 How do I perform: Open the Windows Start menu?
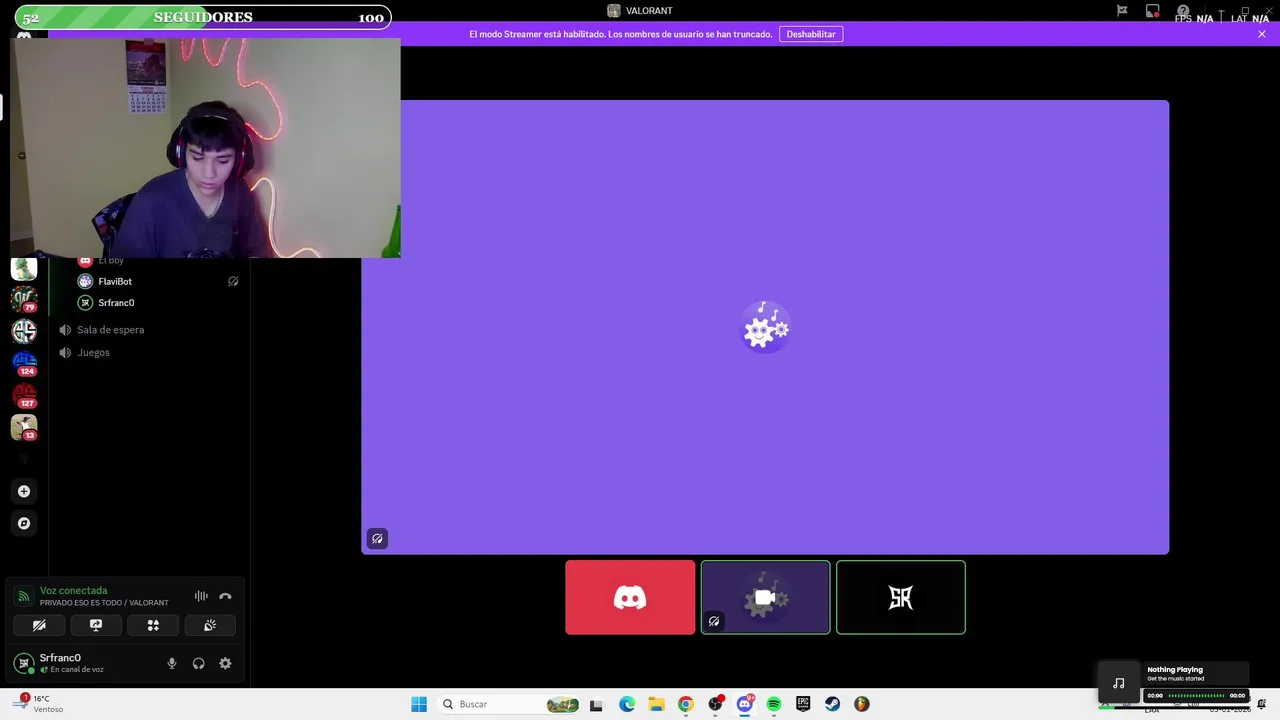click(419, 704)
